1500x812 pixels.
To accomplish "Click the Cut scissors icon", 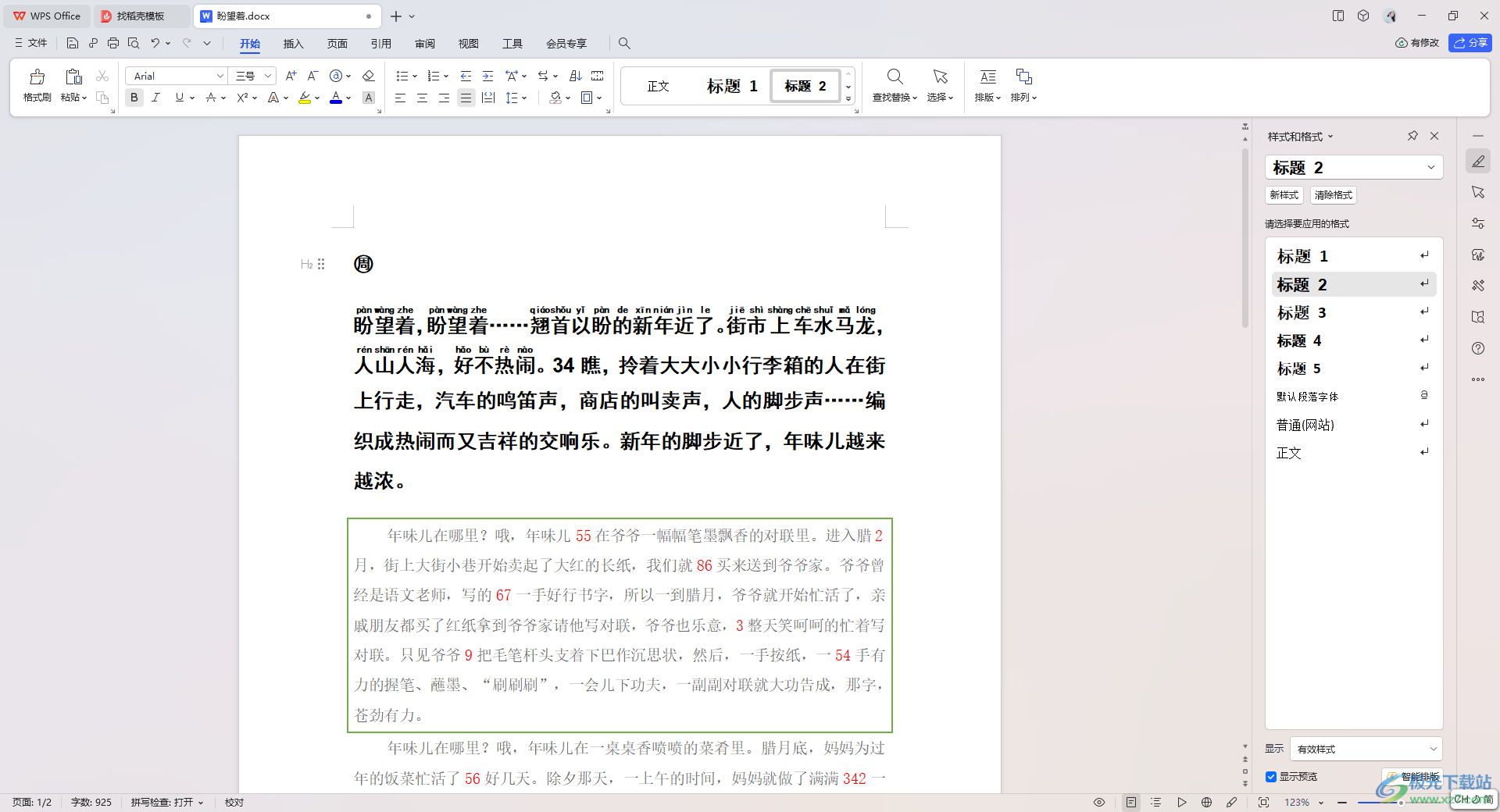I will [102, 76].
